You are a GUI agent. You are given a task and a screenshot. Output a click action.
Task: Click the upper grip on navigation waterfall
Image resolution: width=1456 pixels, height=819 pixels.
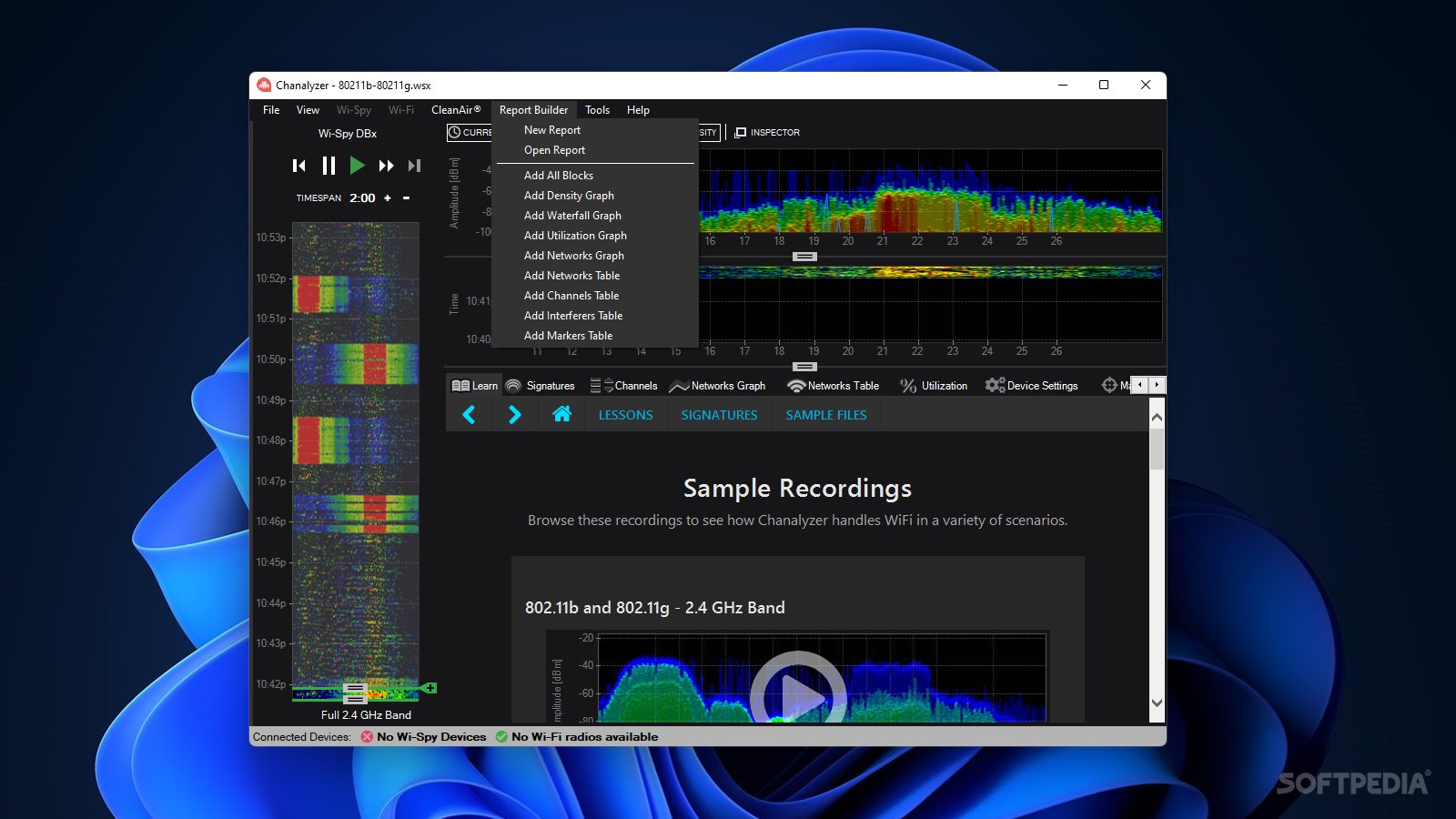click(x=355, y=688)
